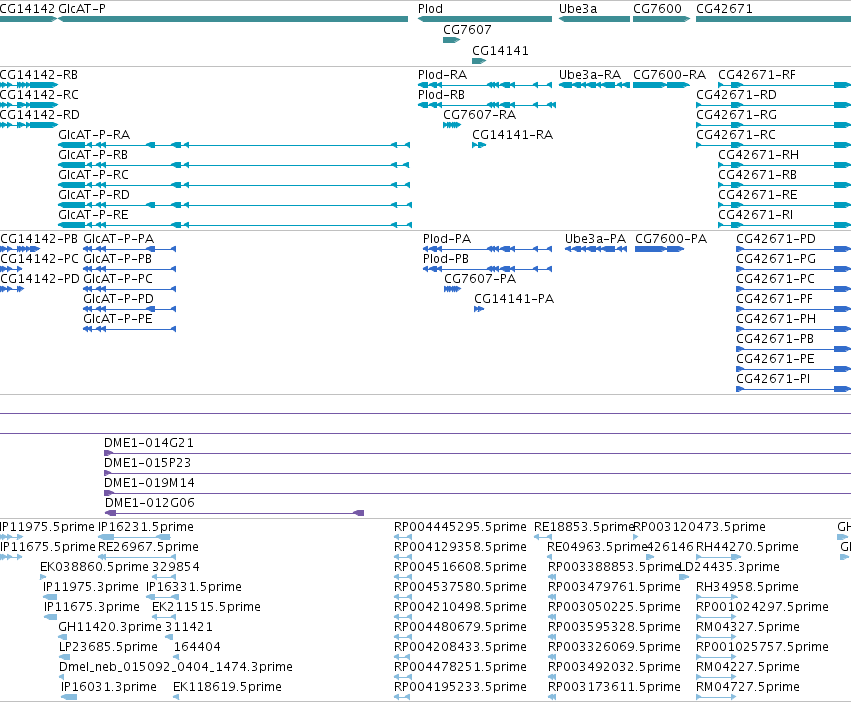Click the Ube3a-RA transcript label
The width and height of the screenshot is (851, 702).
590,74
